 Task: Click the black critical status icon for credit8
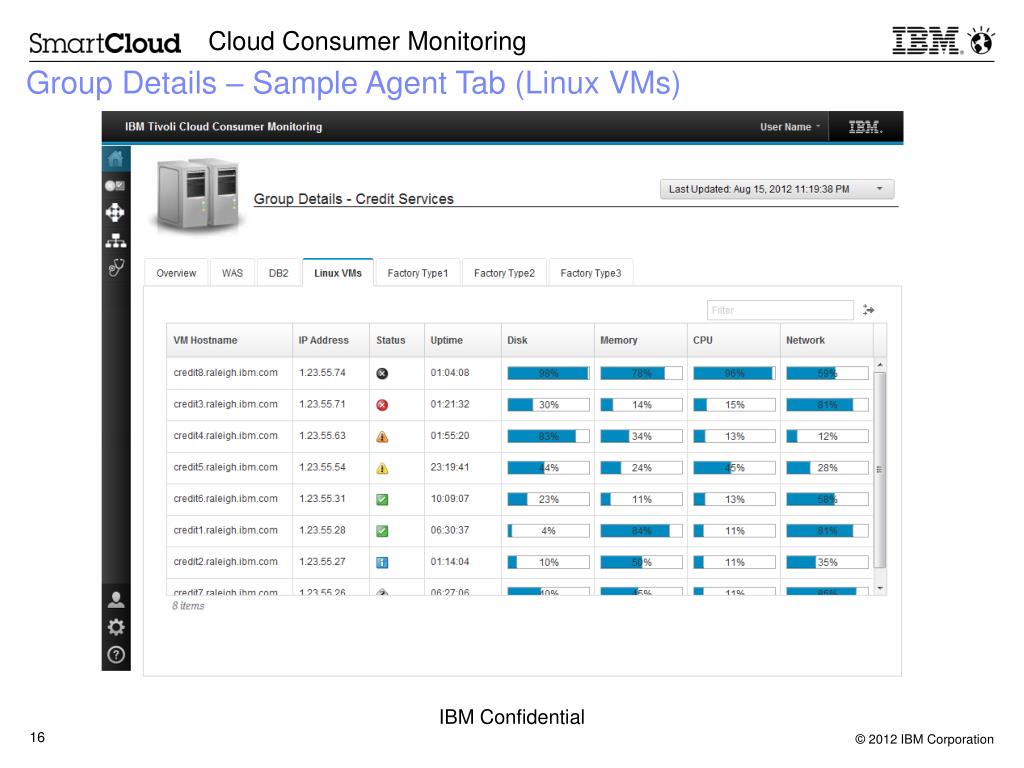(x=382, y=374)
